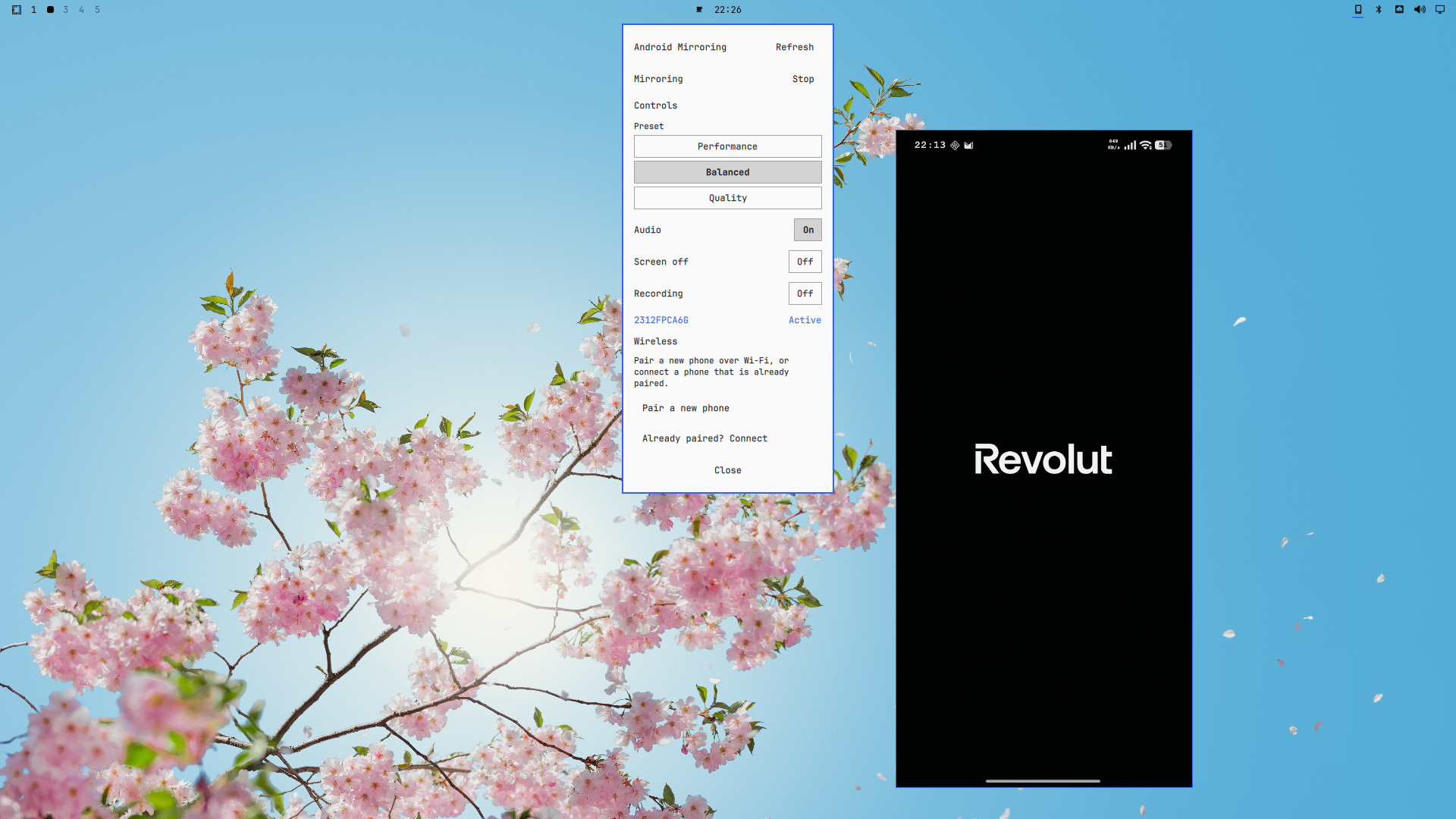
Task: Toggle the Recording Off switch
Action: tap(805, 293)
